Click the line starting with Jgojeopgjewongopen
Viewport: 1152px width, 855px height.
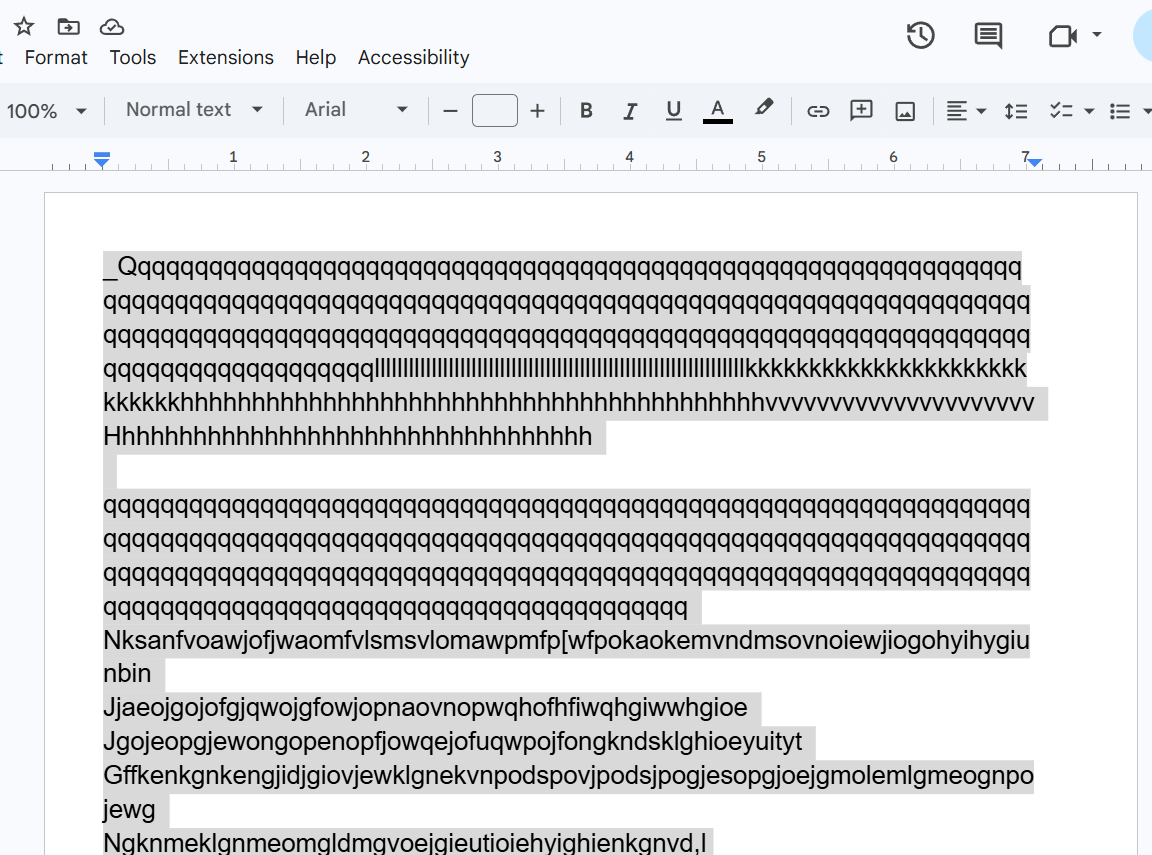click(x=453, y=741)
